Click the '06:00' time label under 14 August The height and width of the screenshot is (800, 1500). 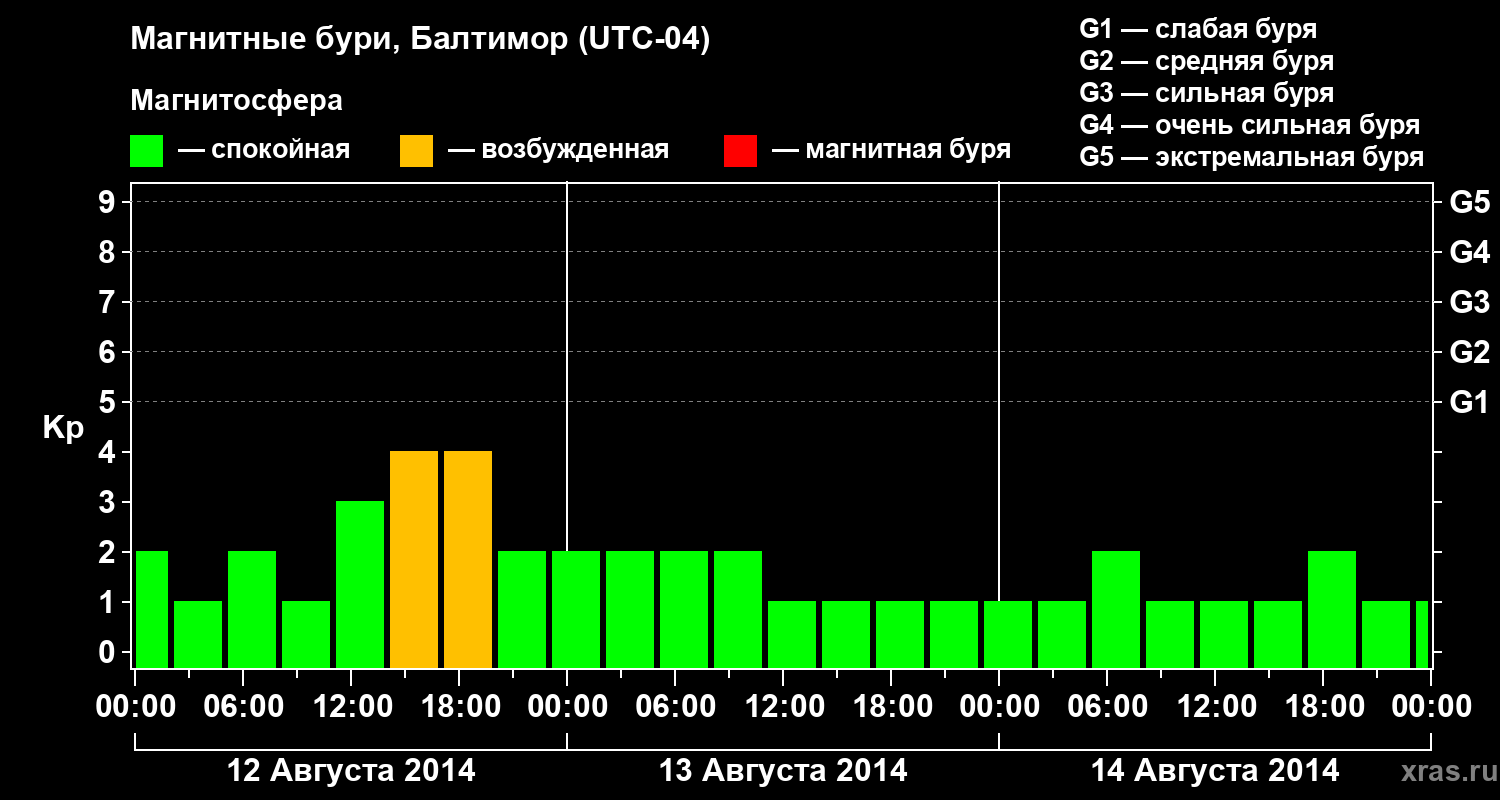pos(1107,706)
